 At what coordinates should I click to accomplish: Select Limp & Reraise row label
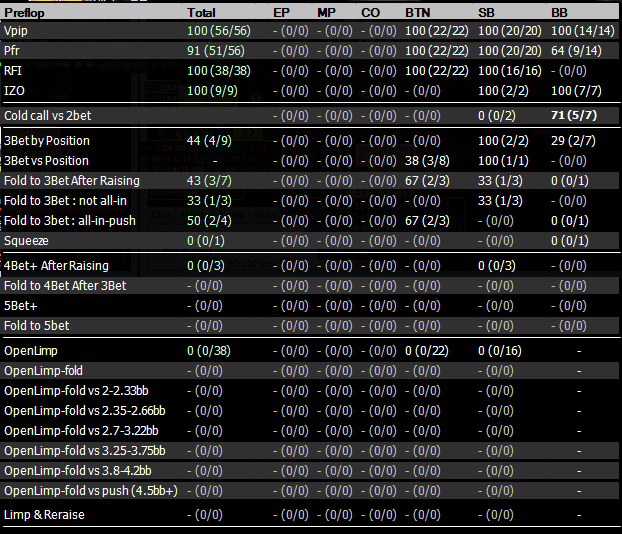pos(44,515)
